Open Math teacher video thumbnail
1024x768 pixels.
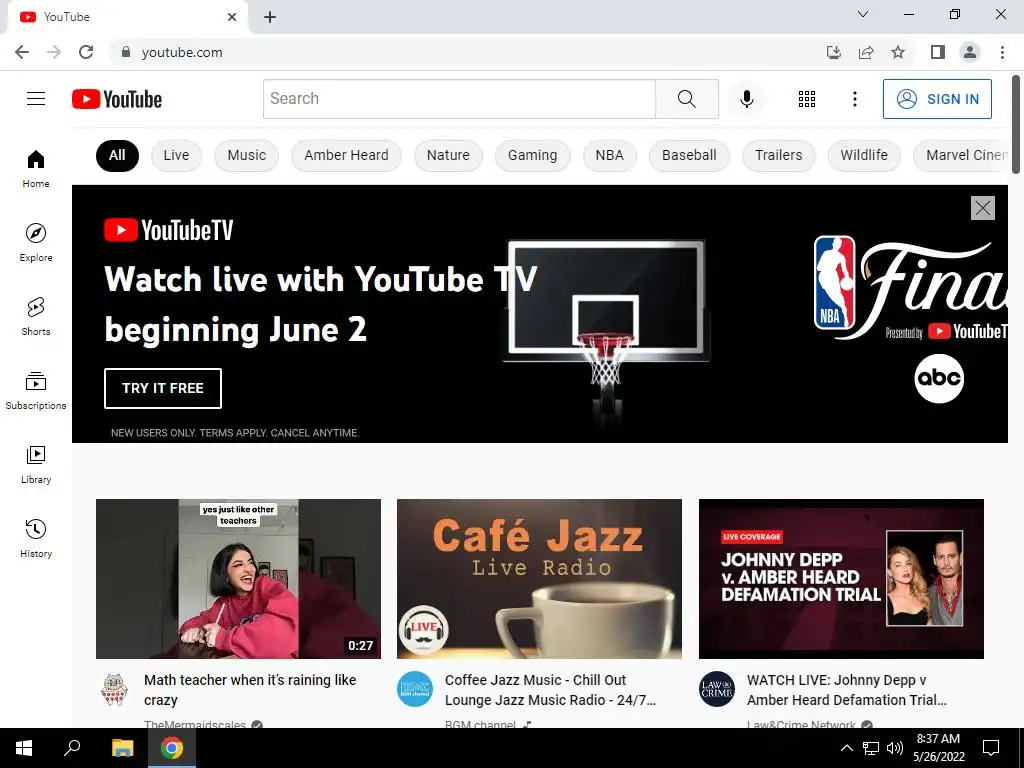(238, 579)
